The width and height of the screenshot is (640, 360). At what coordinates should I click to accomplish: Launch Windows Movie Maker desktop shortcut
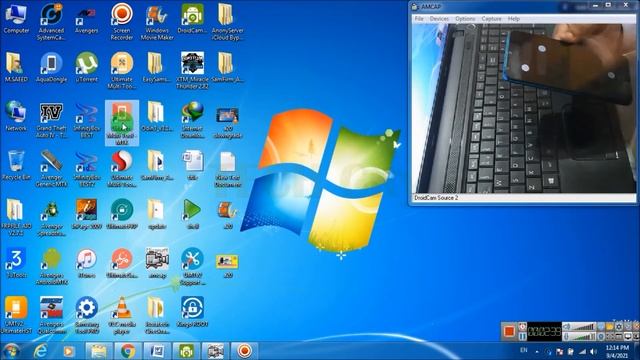click(157, 22)
